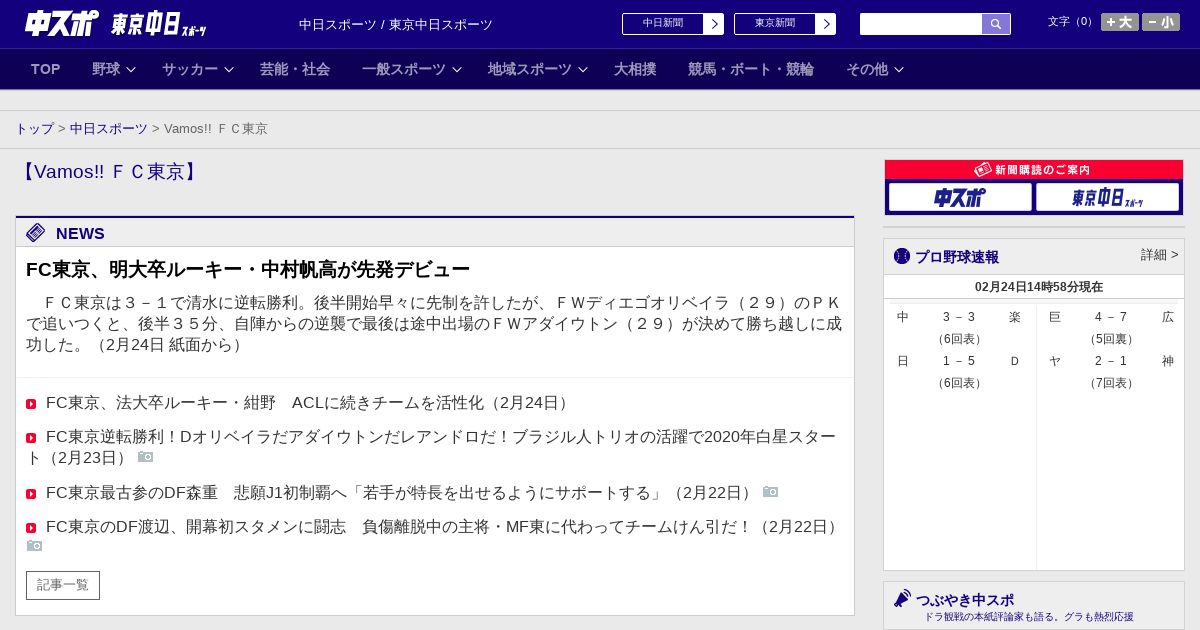
Task: Open the 中日新聞 link button
Action: 663,24
